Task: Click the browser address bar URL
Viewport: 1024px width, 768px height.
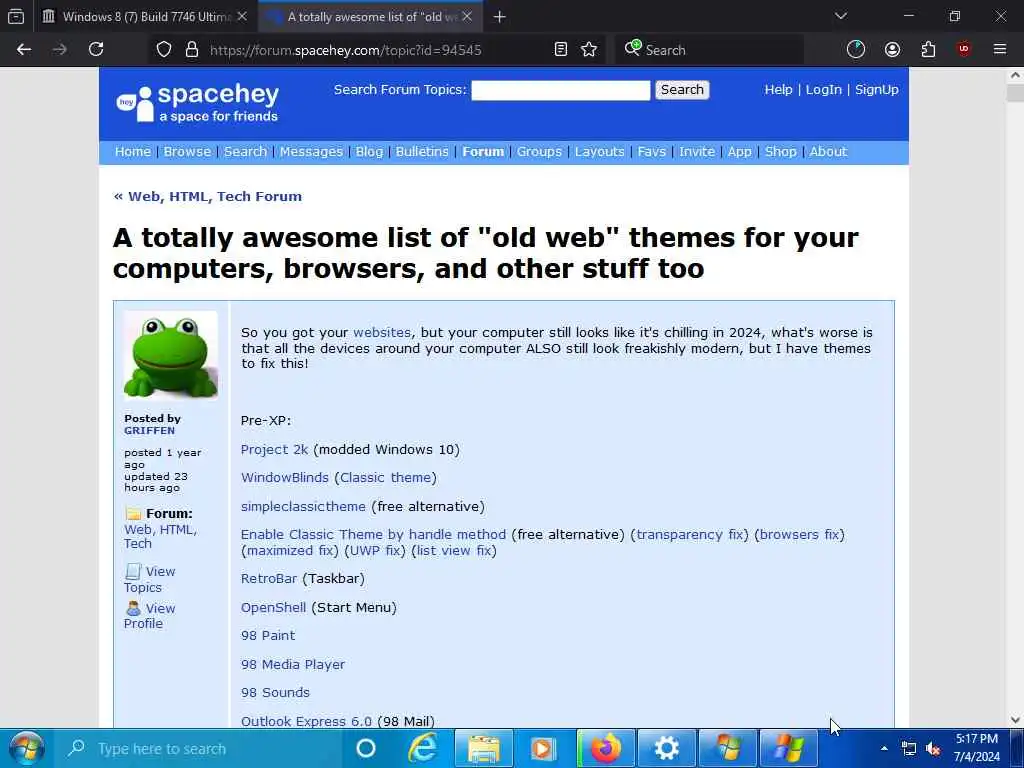Action: pos(345,50)
